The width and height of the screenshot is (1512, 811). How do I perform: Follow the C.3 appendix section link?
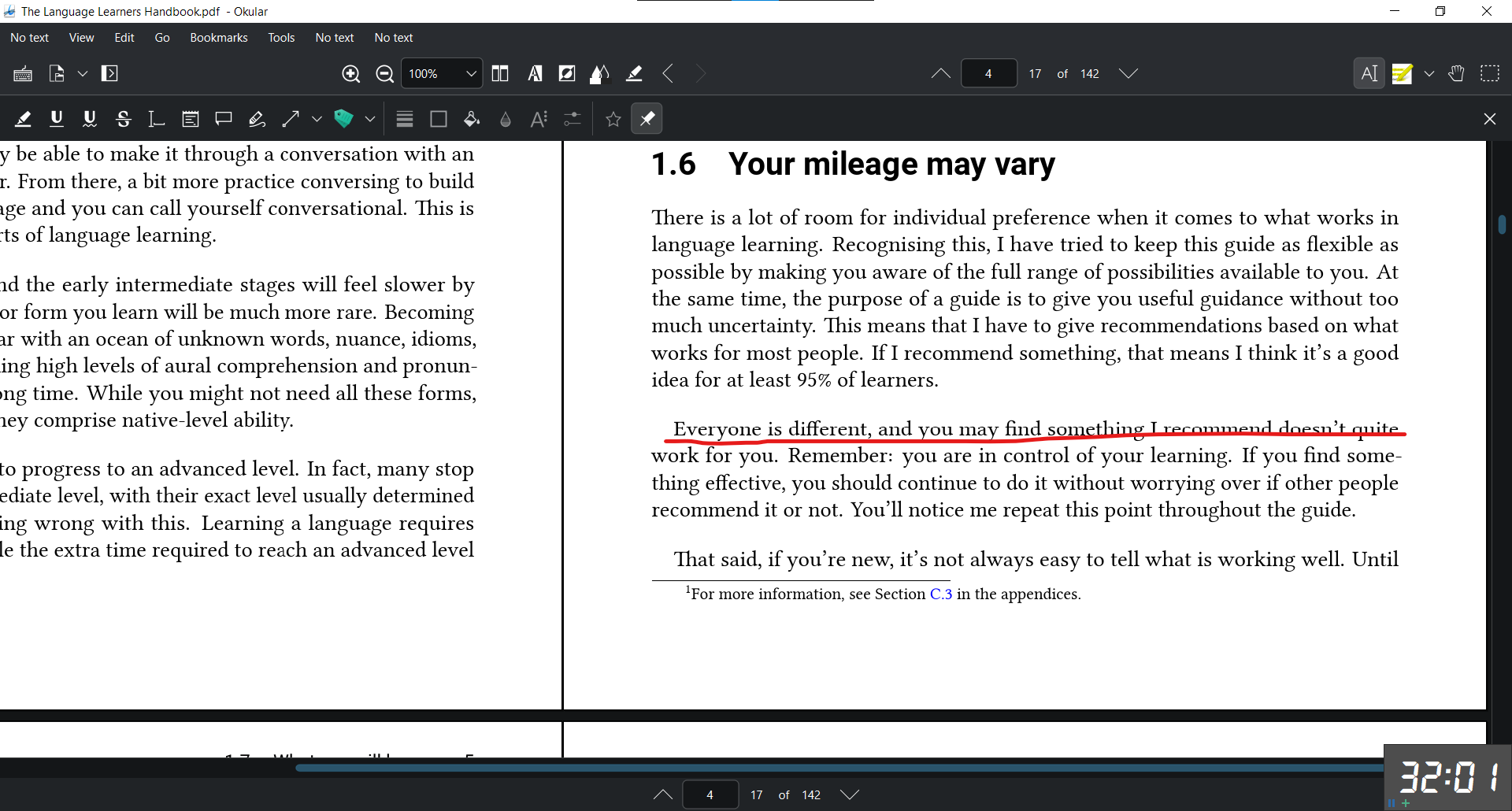coord(940,594)
